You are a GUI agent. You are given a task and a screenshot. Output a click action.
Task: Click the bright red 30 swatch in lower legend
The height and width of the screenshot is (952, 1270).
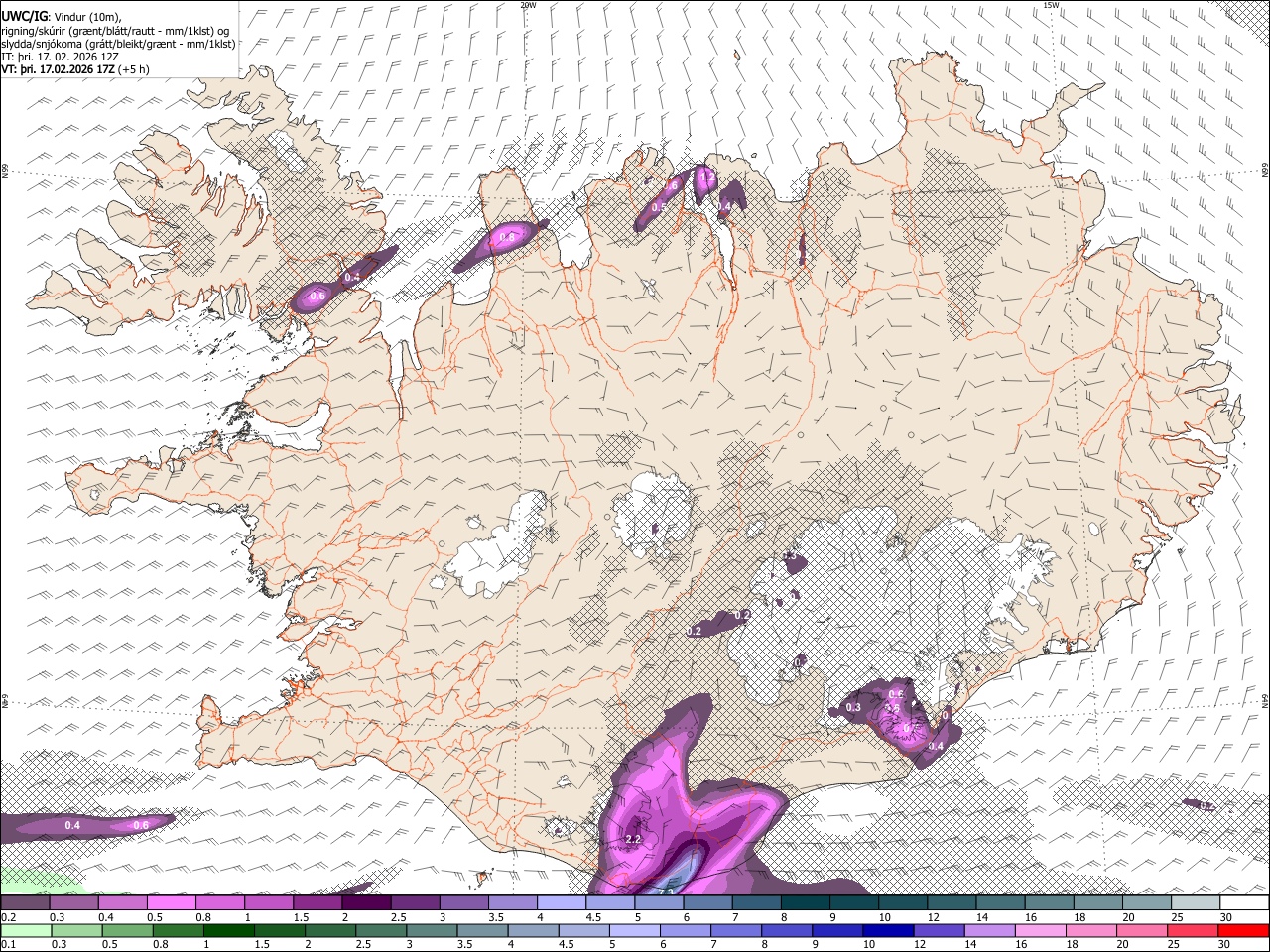[x=1244, y=930]
